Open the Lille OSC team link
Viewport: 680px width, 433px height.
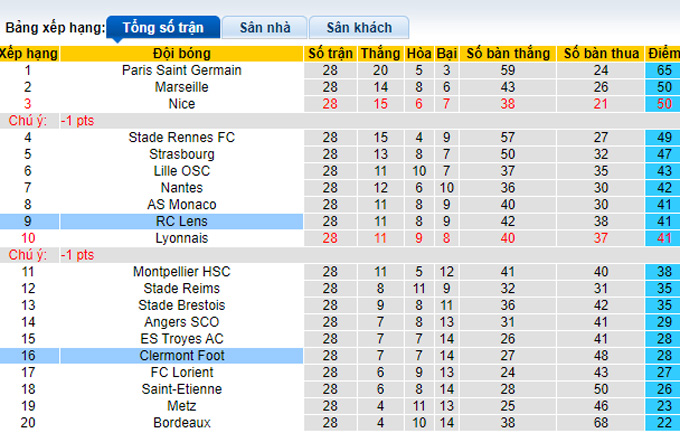point(182,171)
